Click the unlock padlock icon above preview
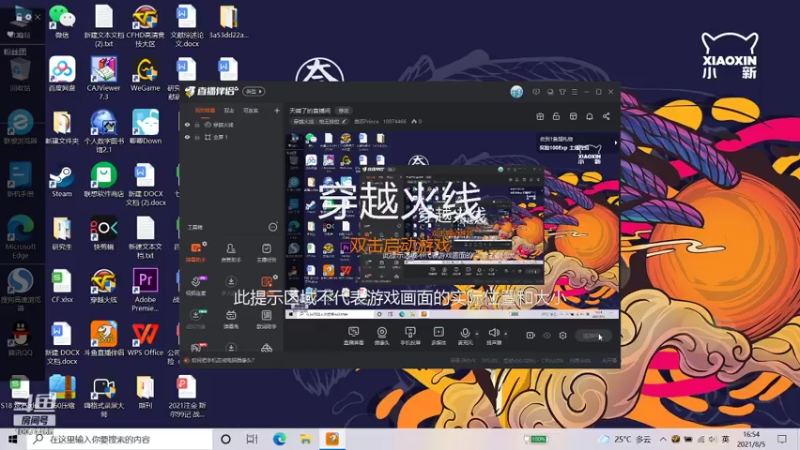The image size is (800, 450). 556,116
